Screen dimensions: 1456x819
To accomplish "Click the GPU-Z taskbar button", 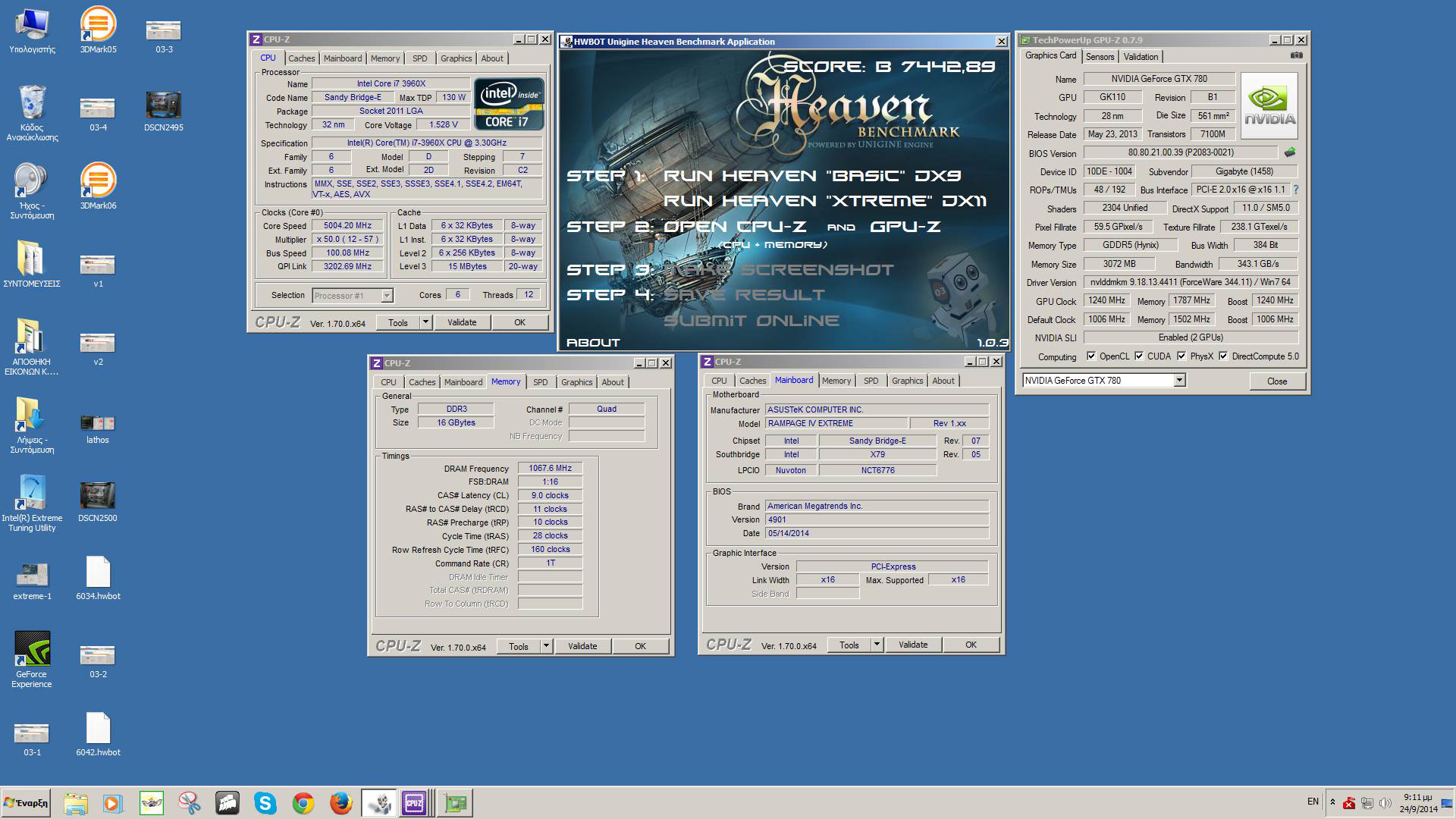I will [455, 803].
